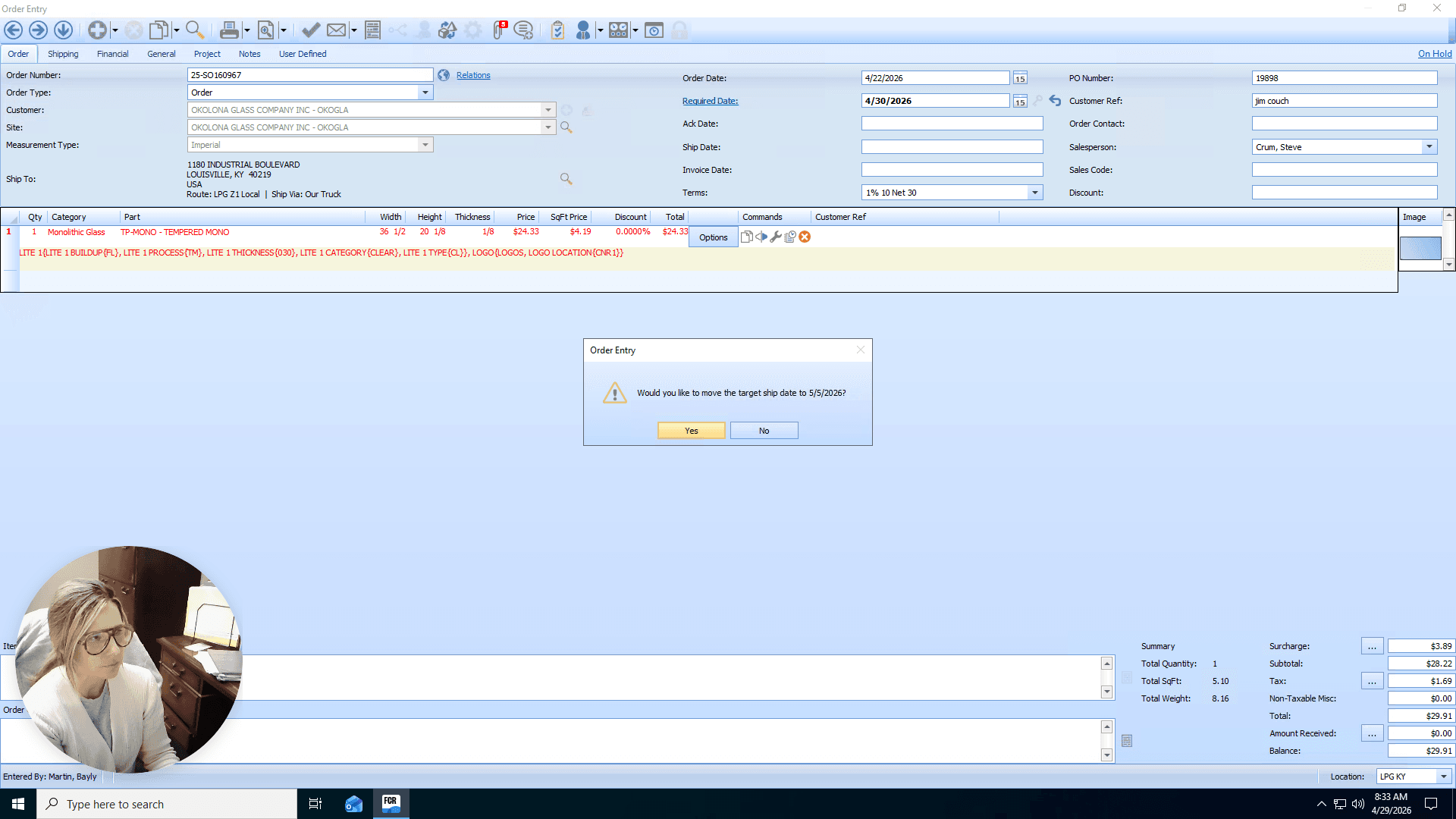Switch to the Shipping tab

point(63,54)
